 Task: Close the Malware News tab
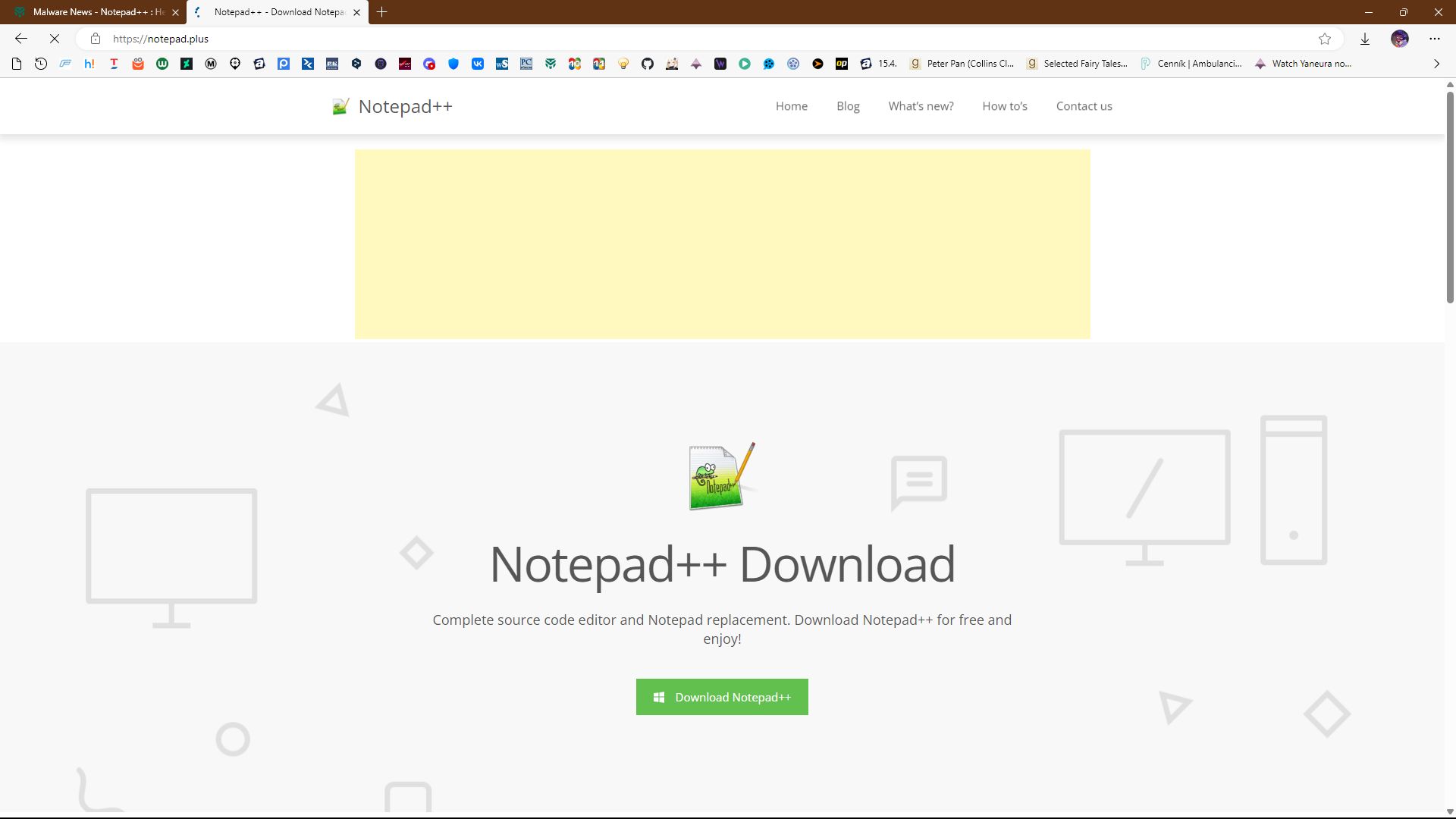[x=175, y=12]
